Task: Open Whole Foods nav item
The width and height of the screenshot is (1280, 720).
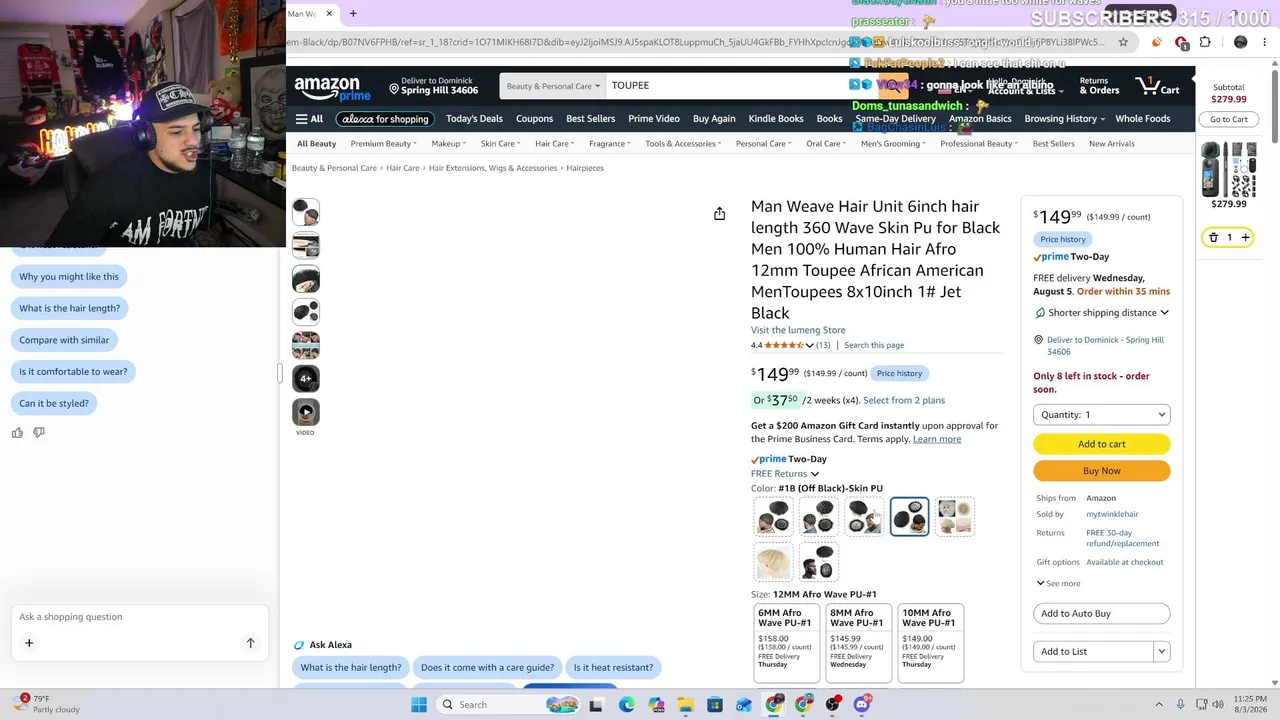Action: [x=1143, y=119]
